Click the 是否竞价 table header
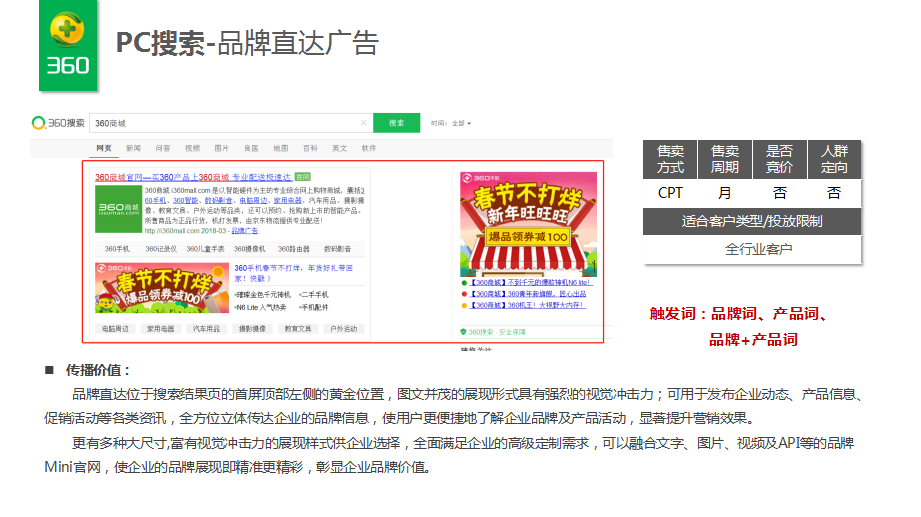 779,159
